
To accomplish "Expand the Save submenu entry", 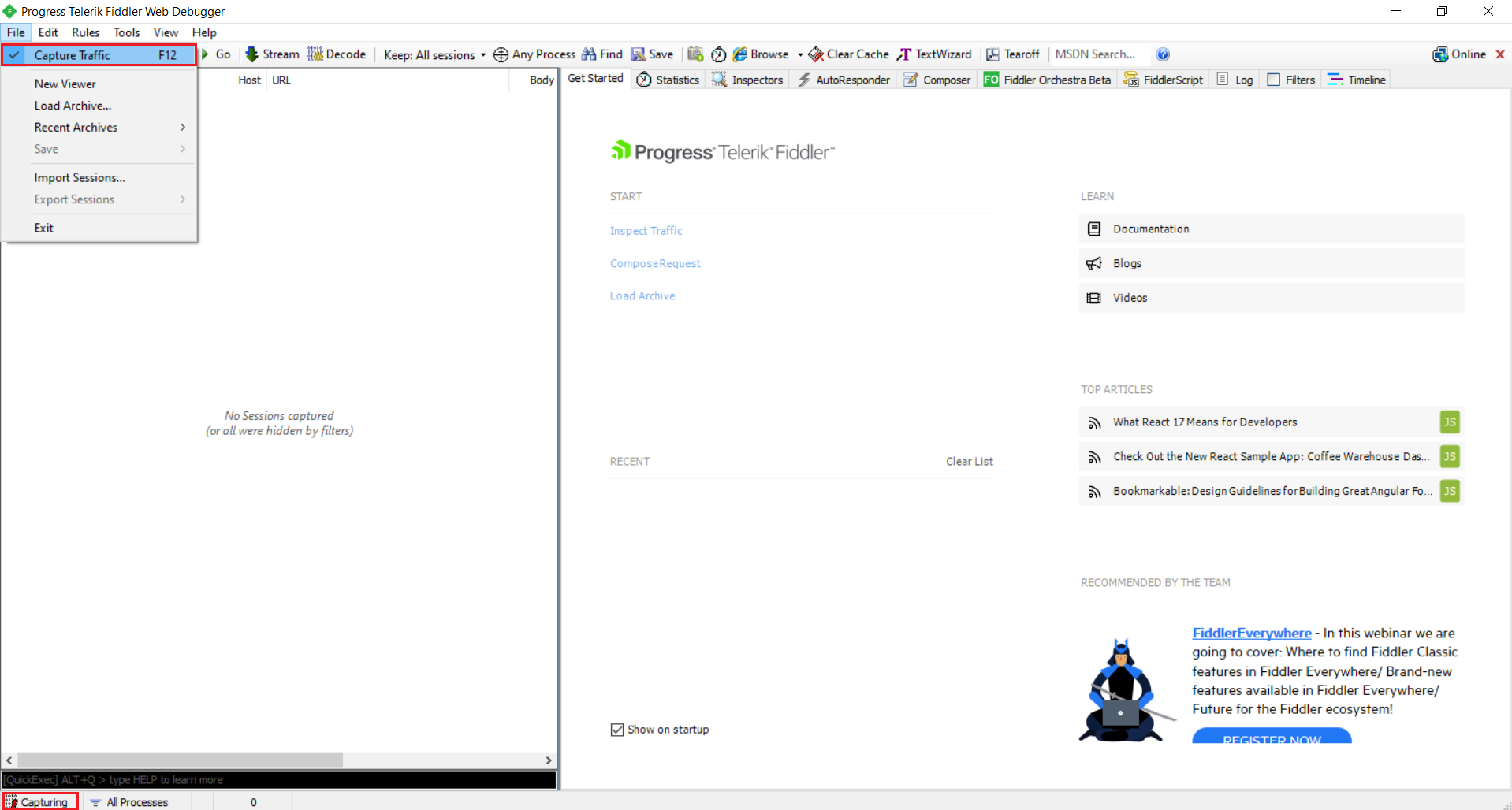I will click(99, 149).
